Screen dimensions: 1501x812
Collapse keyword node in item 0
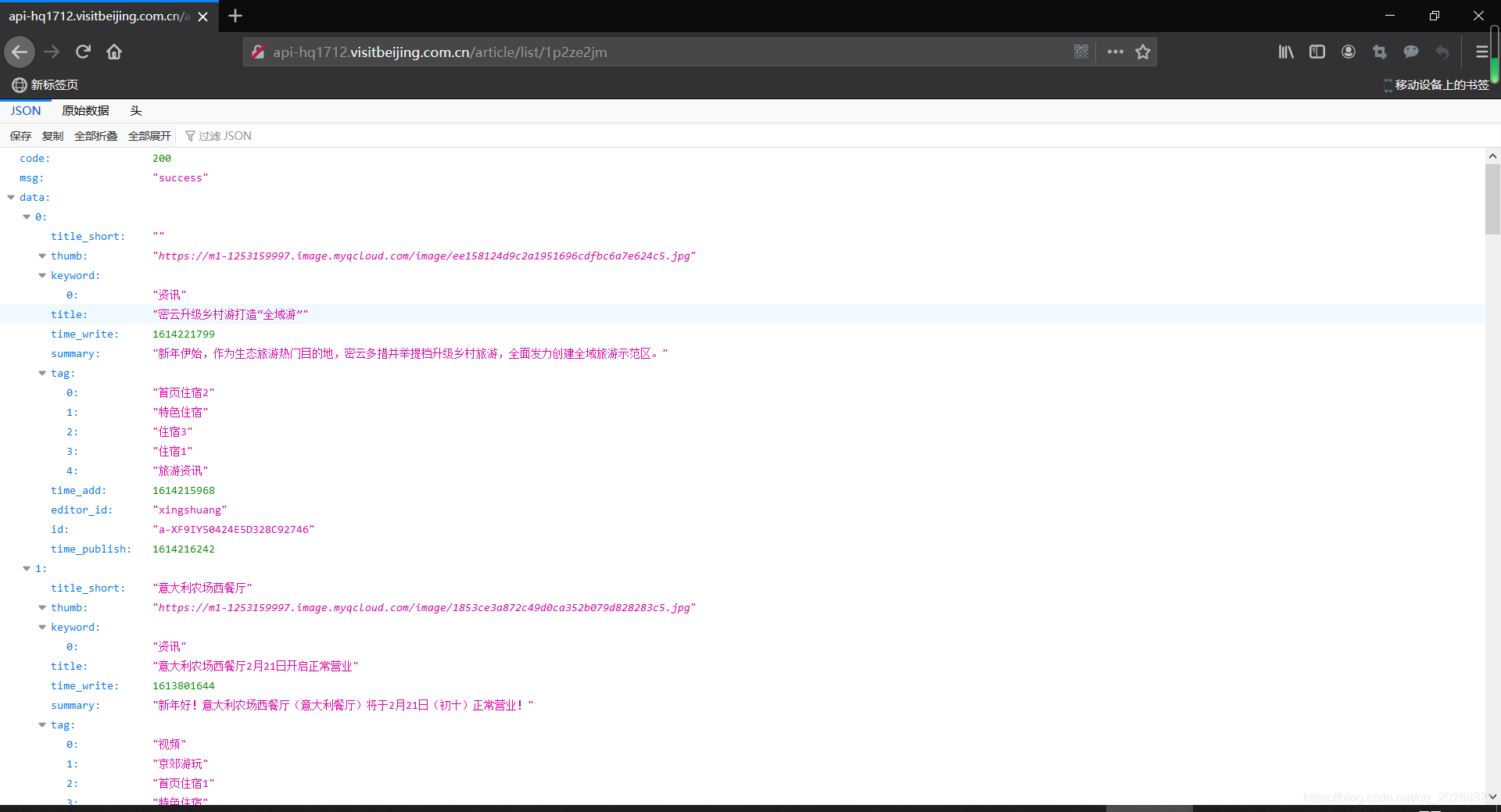click(x=42, y=276)
